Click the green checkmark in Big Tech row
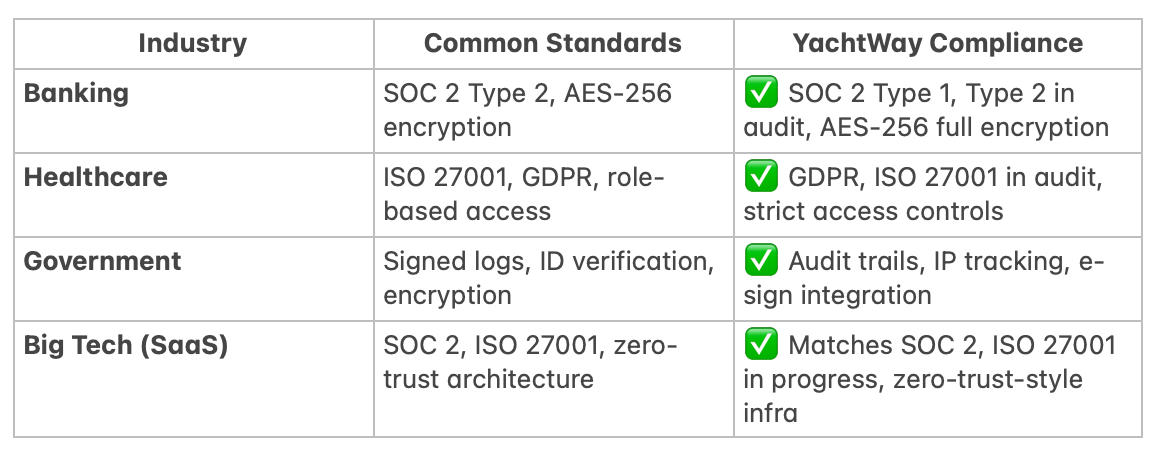Image resolution: width=1159 pixels, height=453 pixels. pos(762,346)
